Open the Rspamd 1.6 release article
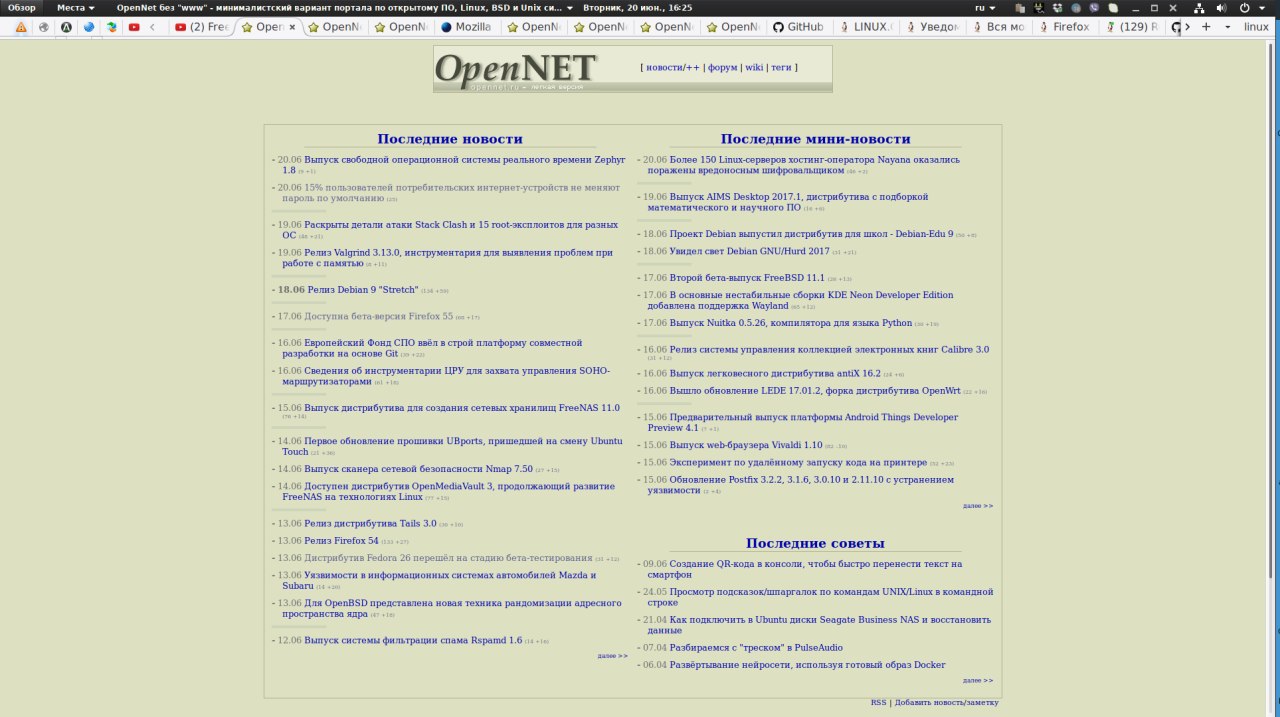 pyautogui.click(x=413, y=640)
